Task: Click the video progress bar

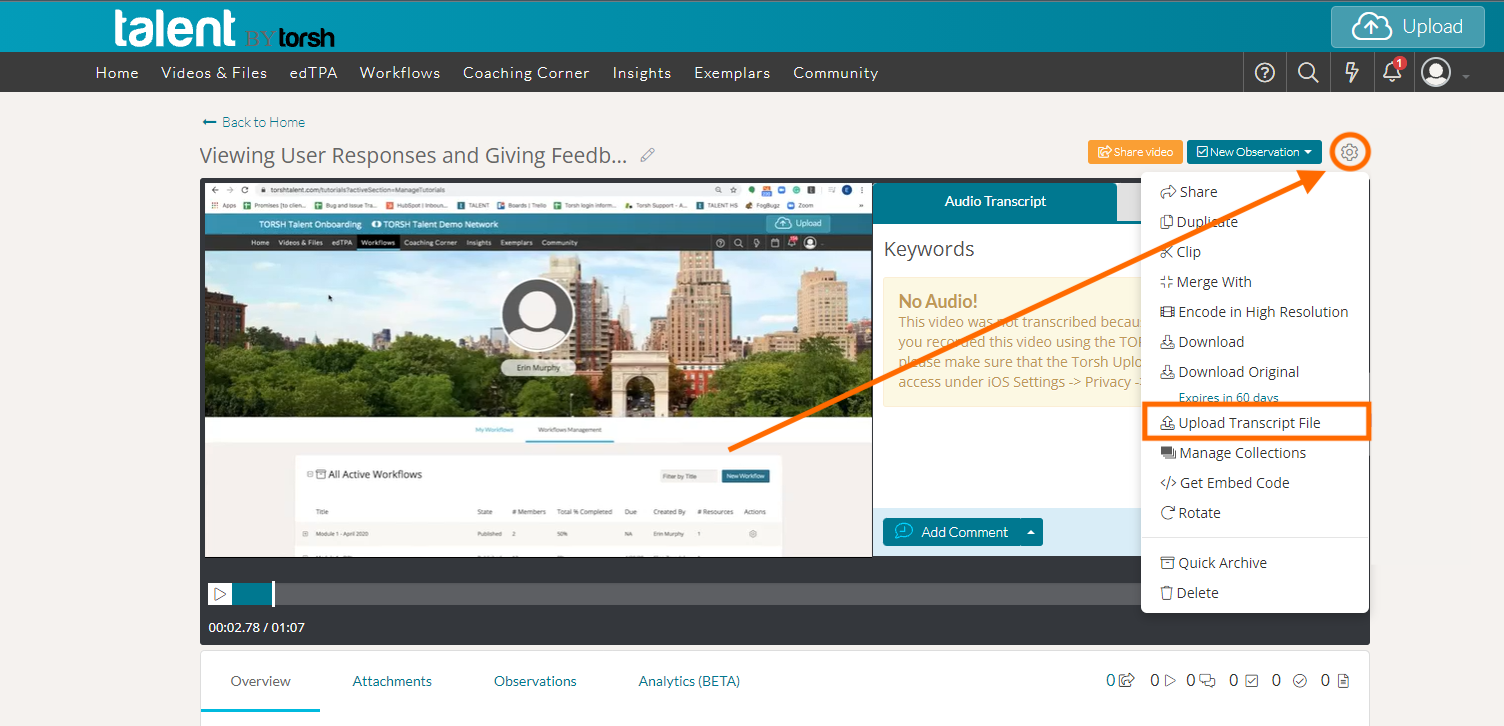Action: point(700,594)
